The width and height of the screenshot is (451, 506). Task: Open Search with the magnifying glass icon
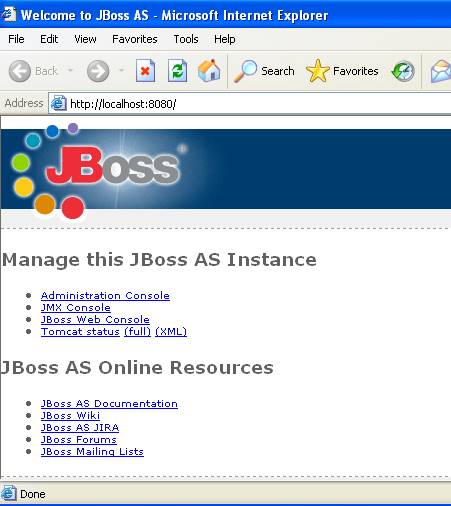(x=264, y=71)
